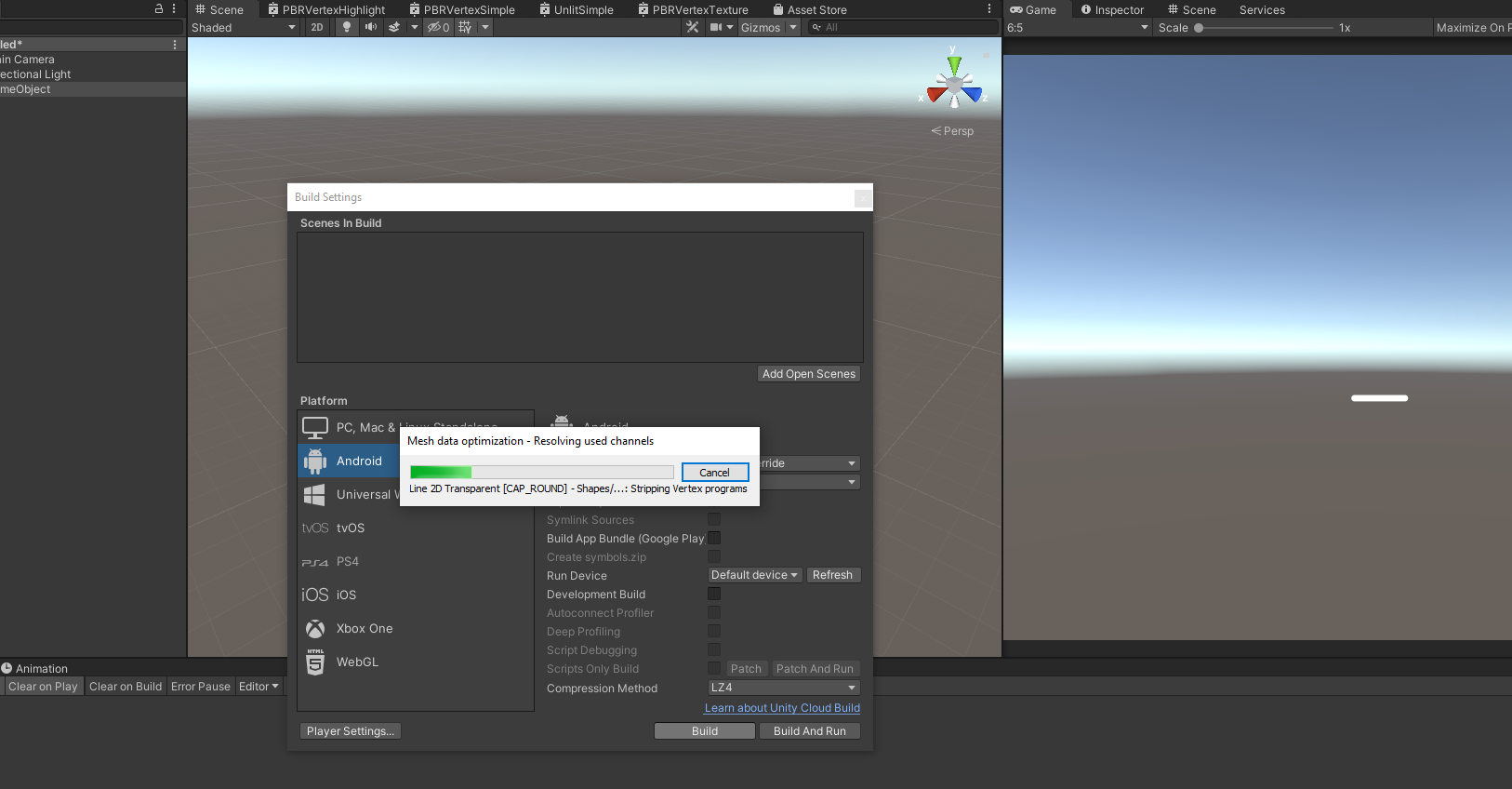Open the Asset Store tab
The height and width of the screenshot is (789, 1512).
(x=810, y=9)
